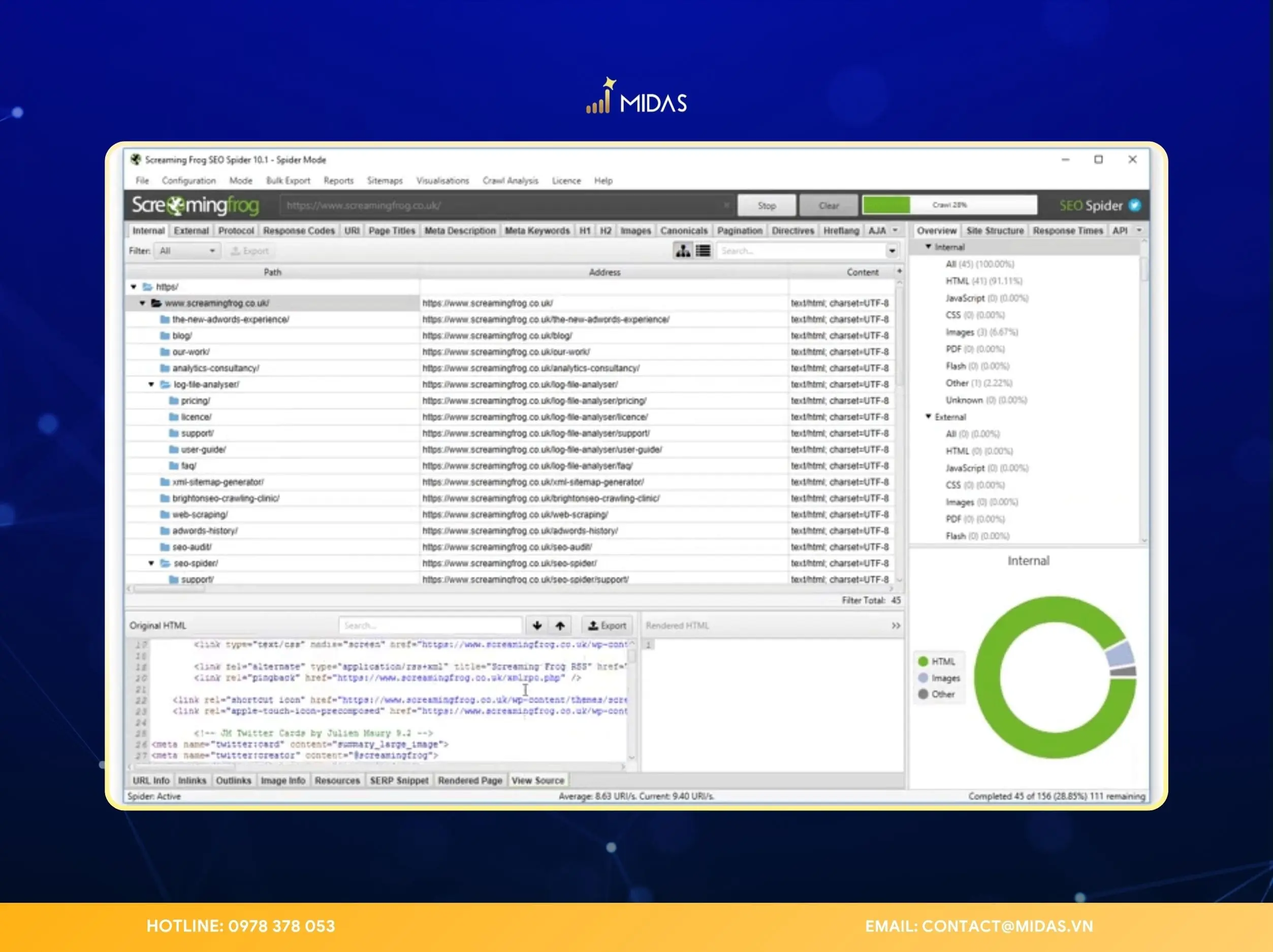This screenshot has height=952, width=1273.
Task: Click folder icon of our-work/ row
Action: tap(165, 351)
